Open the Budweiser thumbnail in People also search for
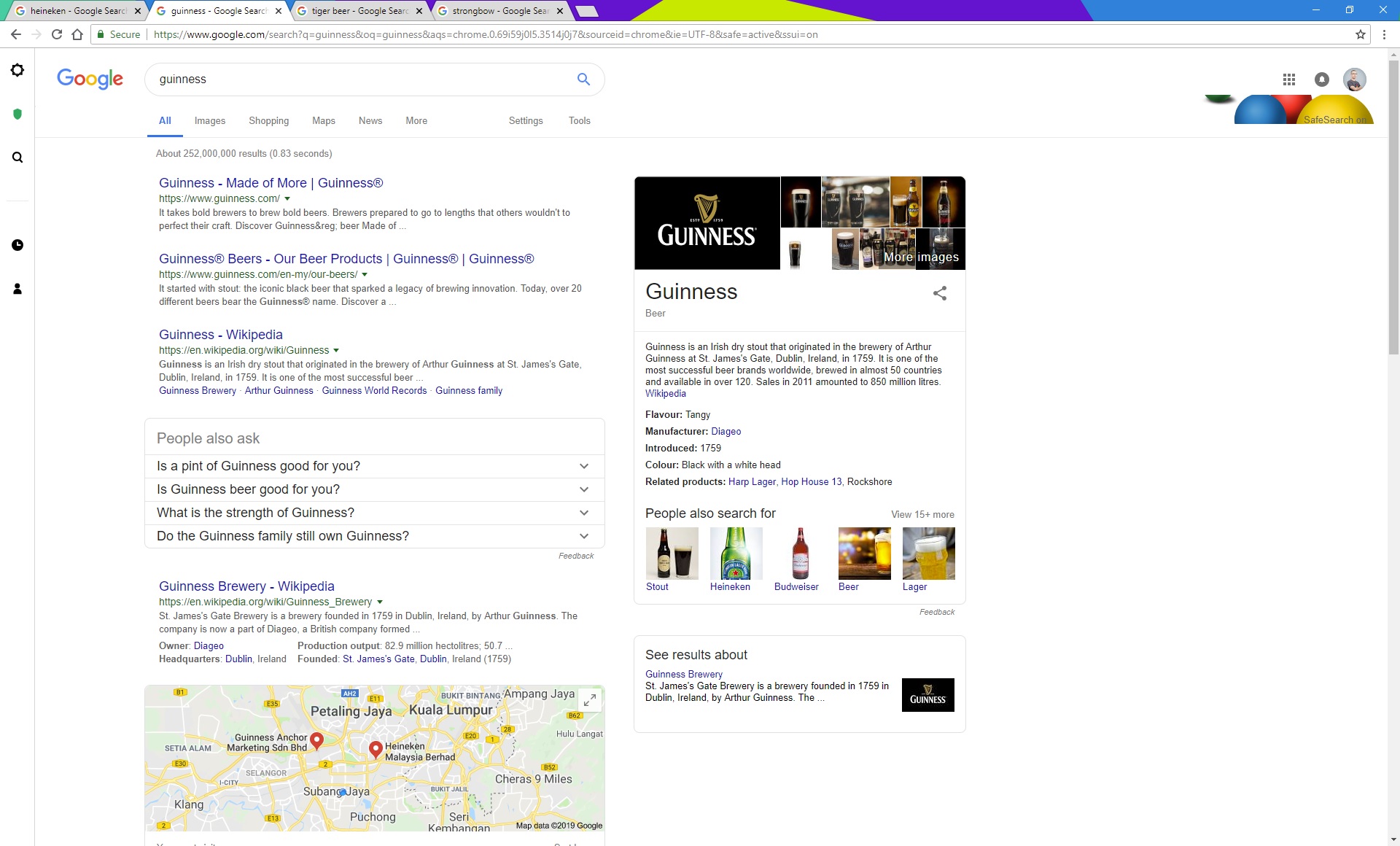 [x=800, y=554]
